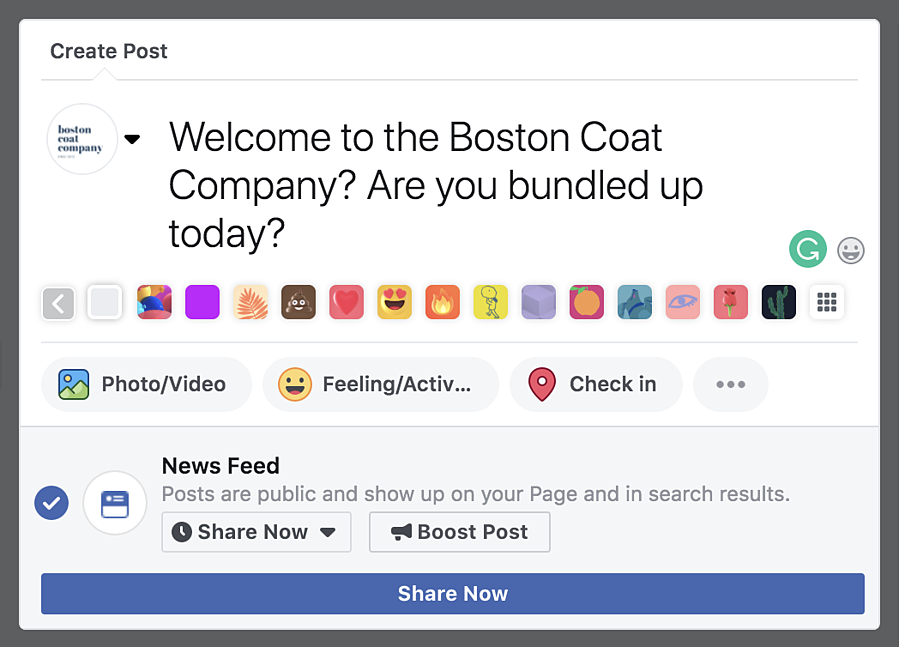Choose the poop emoji post background
Viewport: 899px width, 647px height.
tap(298, 302)
